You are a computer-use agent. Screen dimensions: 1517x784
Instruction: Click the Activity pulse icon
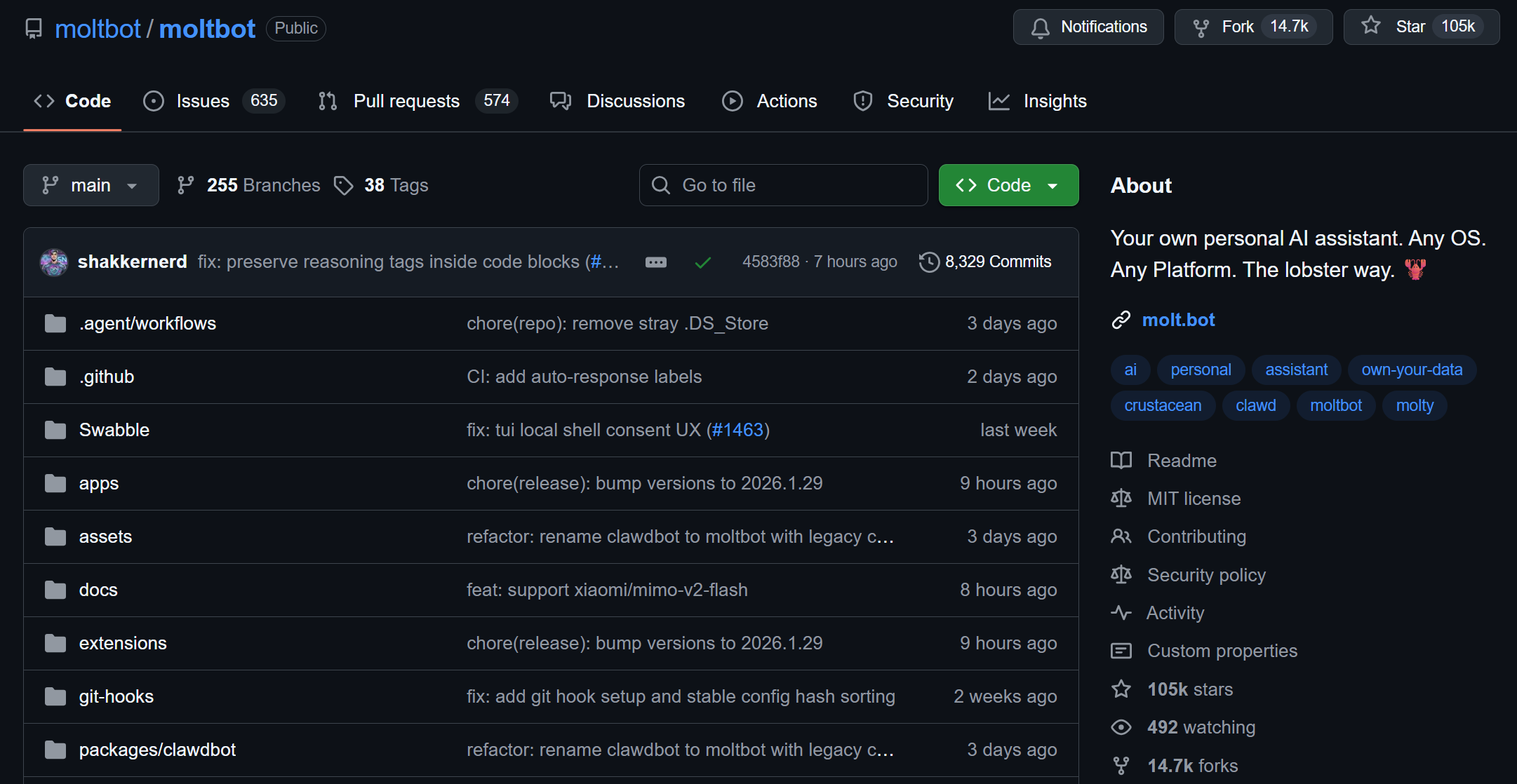1121,612
